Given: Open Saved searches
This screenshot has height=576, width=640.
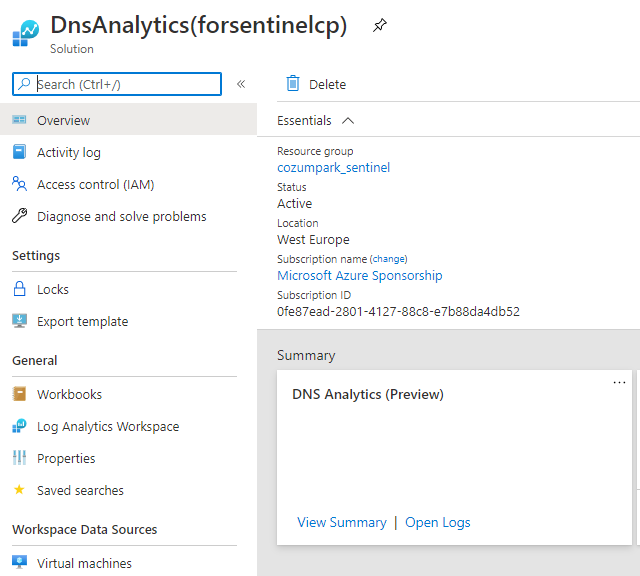Looking at the screenshot, I should coord(80,490).
